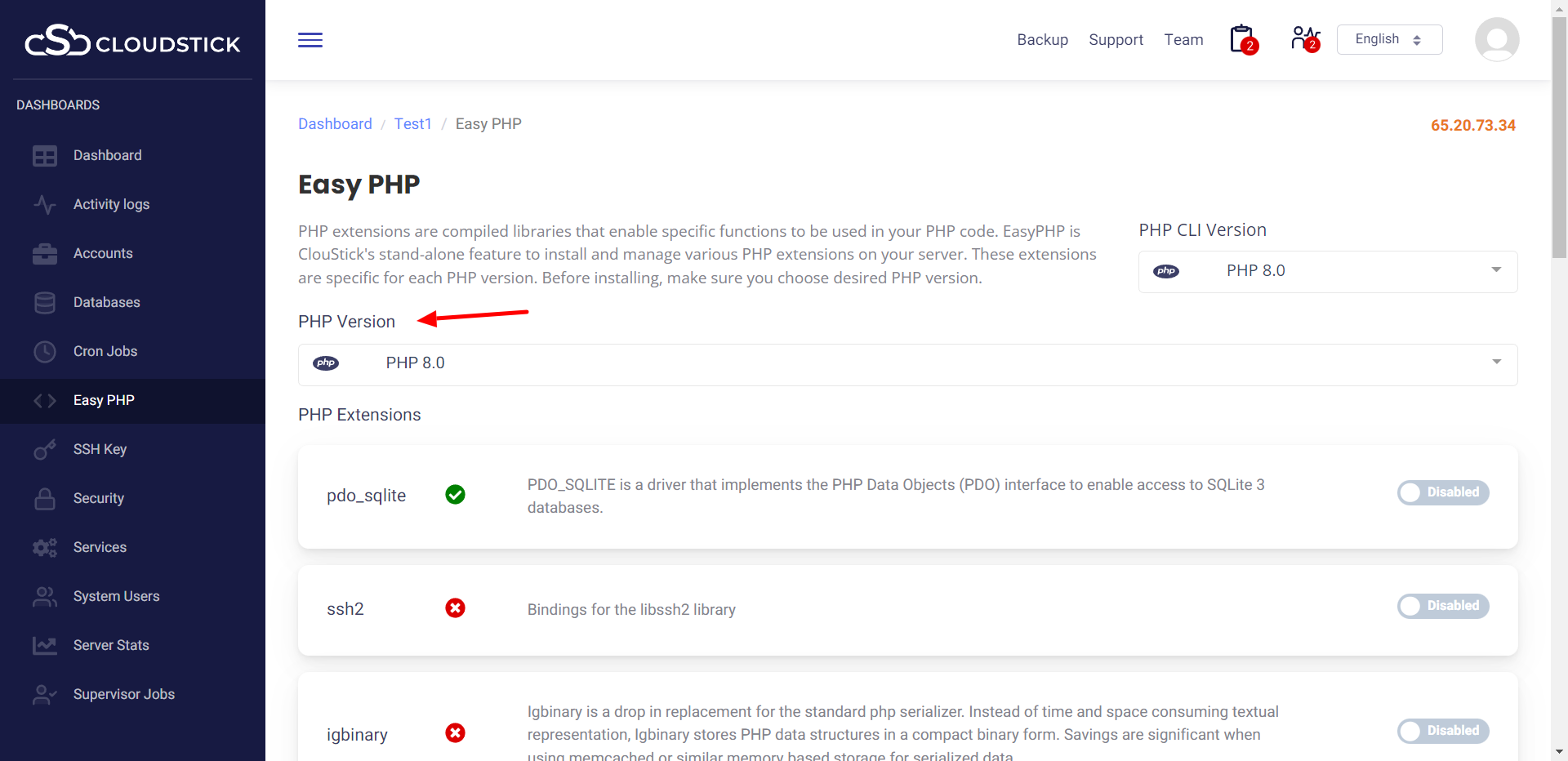Toggle the ssh2 extension switch

(x=1442, y=606)
